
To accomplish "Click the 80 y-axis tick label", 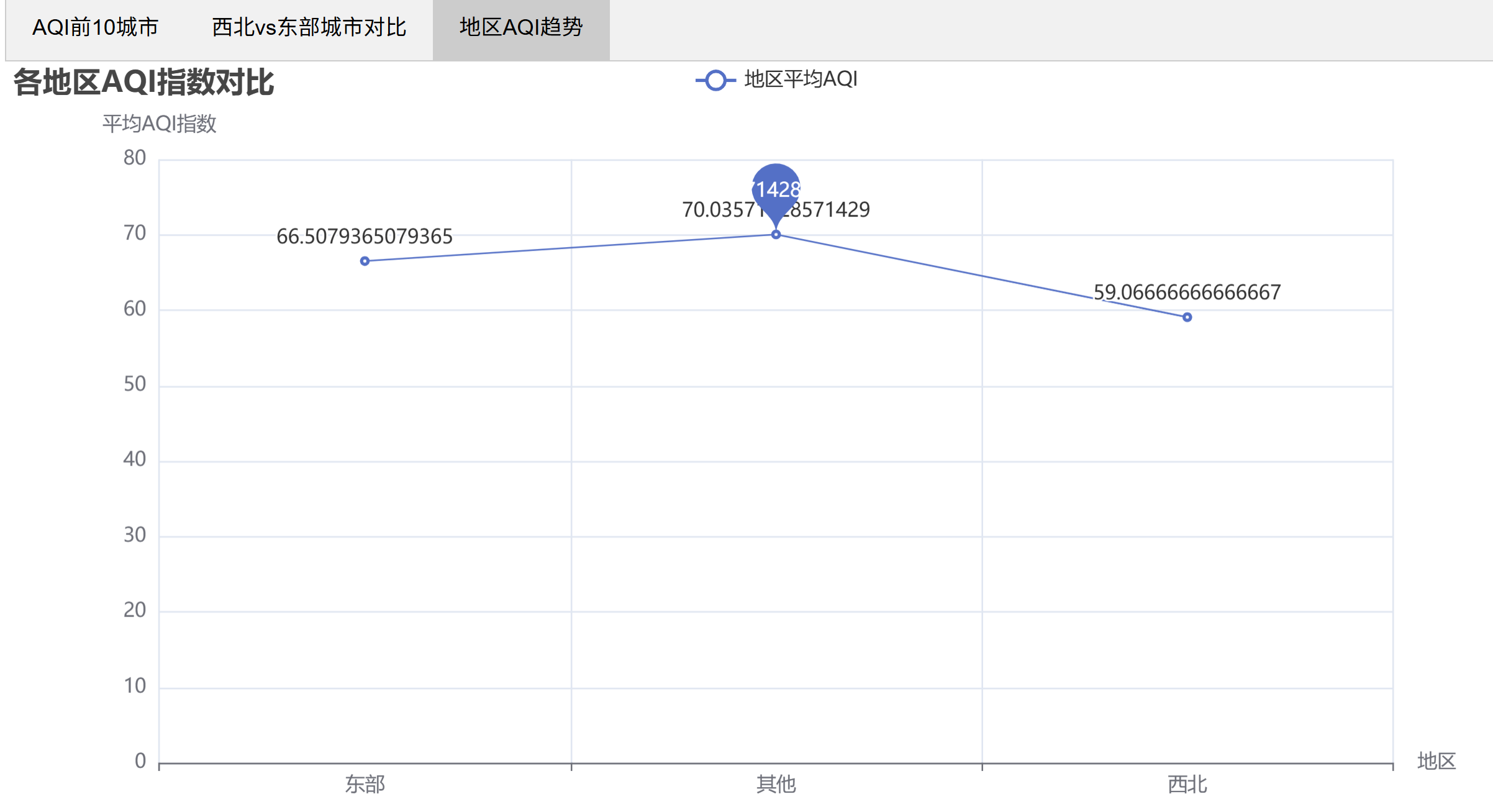I will [x=135, y=158].
